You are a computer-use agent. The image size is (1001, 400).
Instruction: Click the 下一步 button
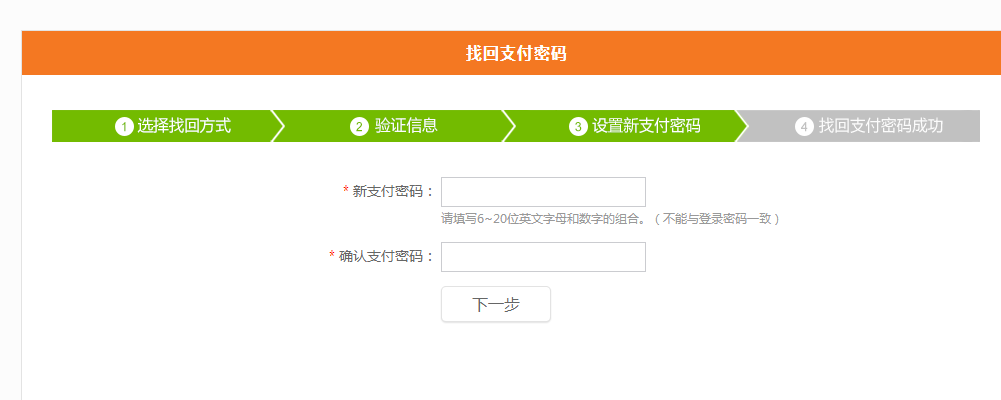point(495,304)
